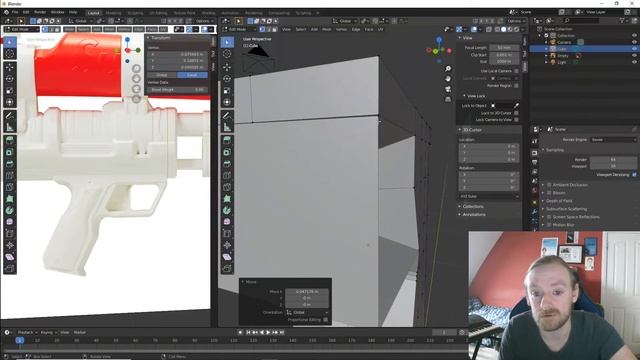The height and width of the screenshot is (360, 640).
Task: Open the Render Engine dropdown
Action: [x=613, y=140]
